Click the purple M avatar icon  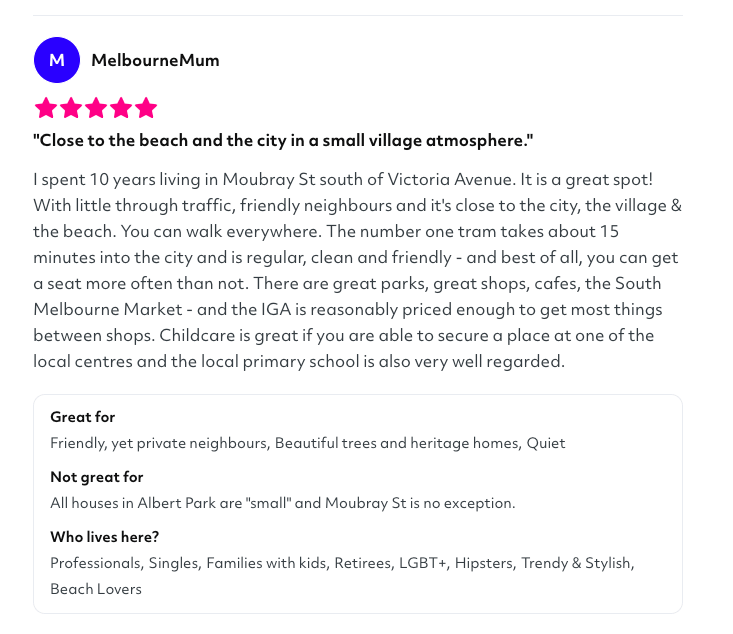57,60
